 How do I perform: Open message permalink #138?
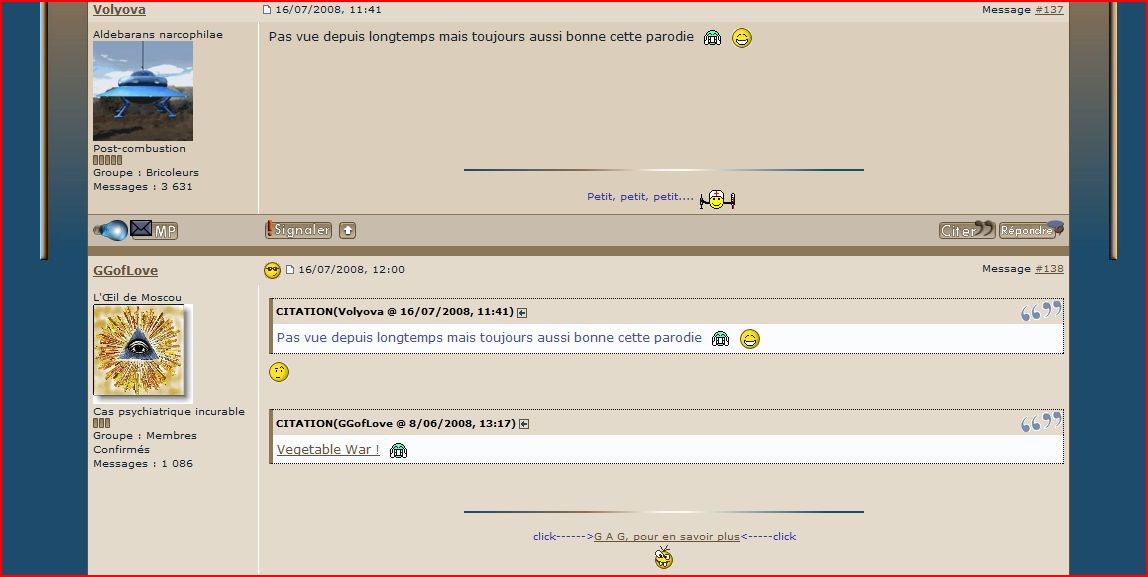pos(1049,269)
